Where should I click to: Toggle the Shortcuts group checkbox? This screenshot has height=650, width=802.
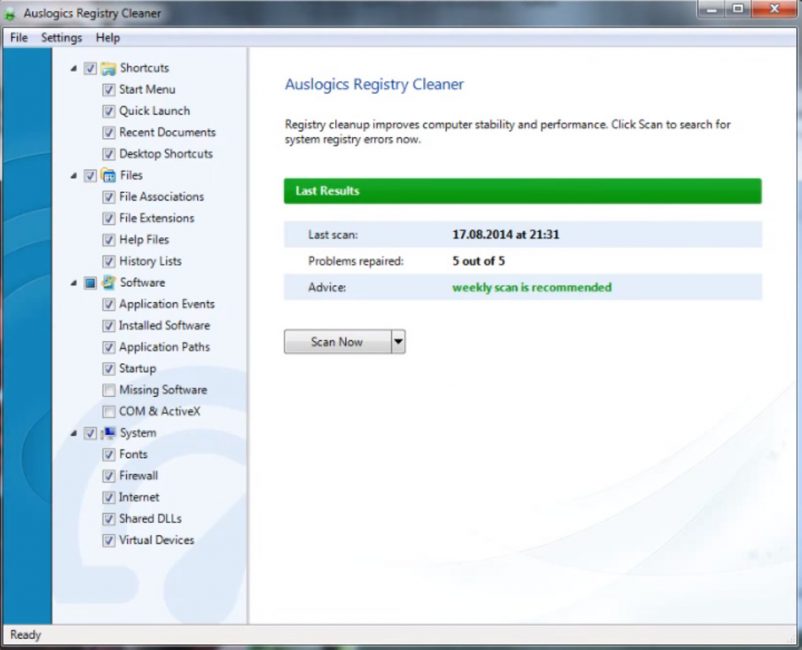click(90, 69)
